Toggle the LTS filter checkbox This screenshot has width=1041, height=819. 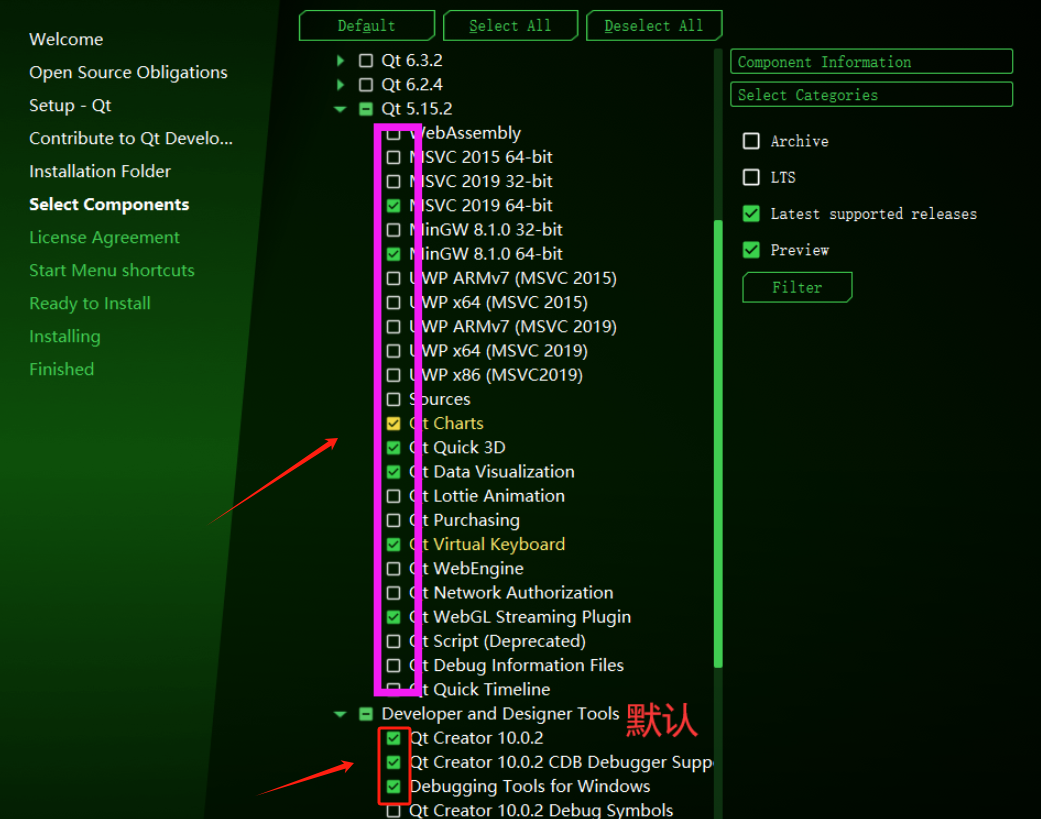click(751, 177)
